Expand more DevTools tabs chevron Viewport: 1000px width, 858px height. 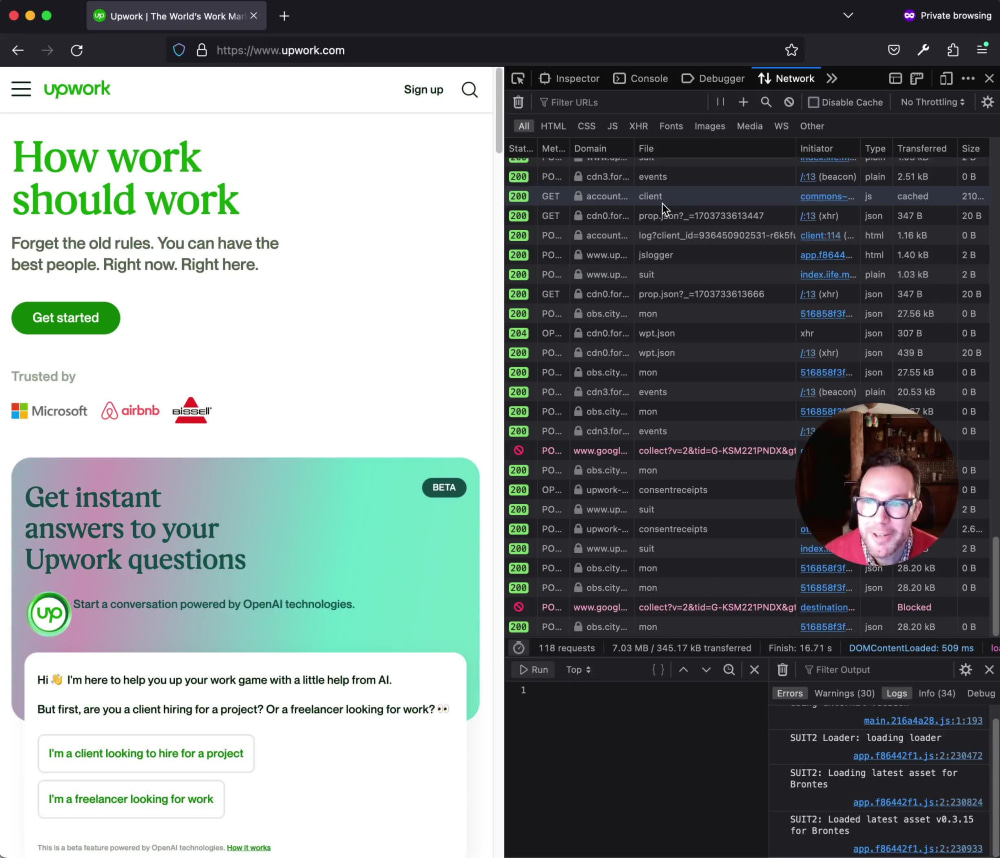point(832,78)
